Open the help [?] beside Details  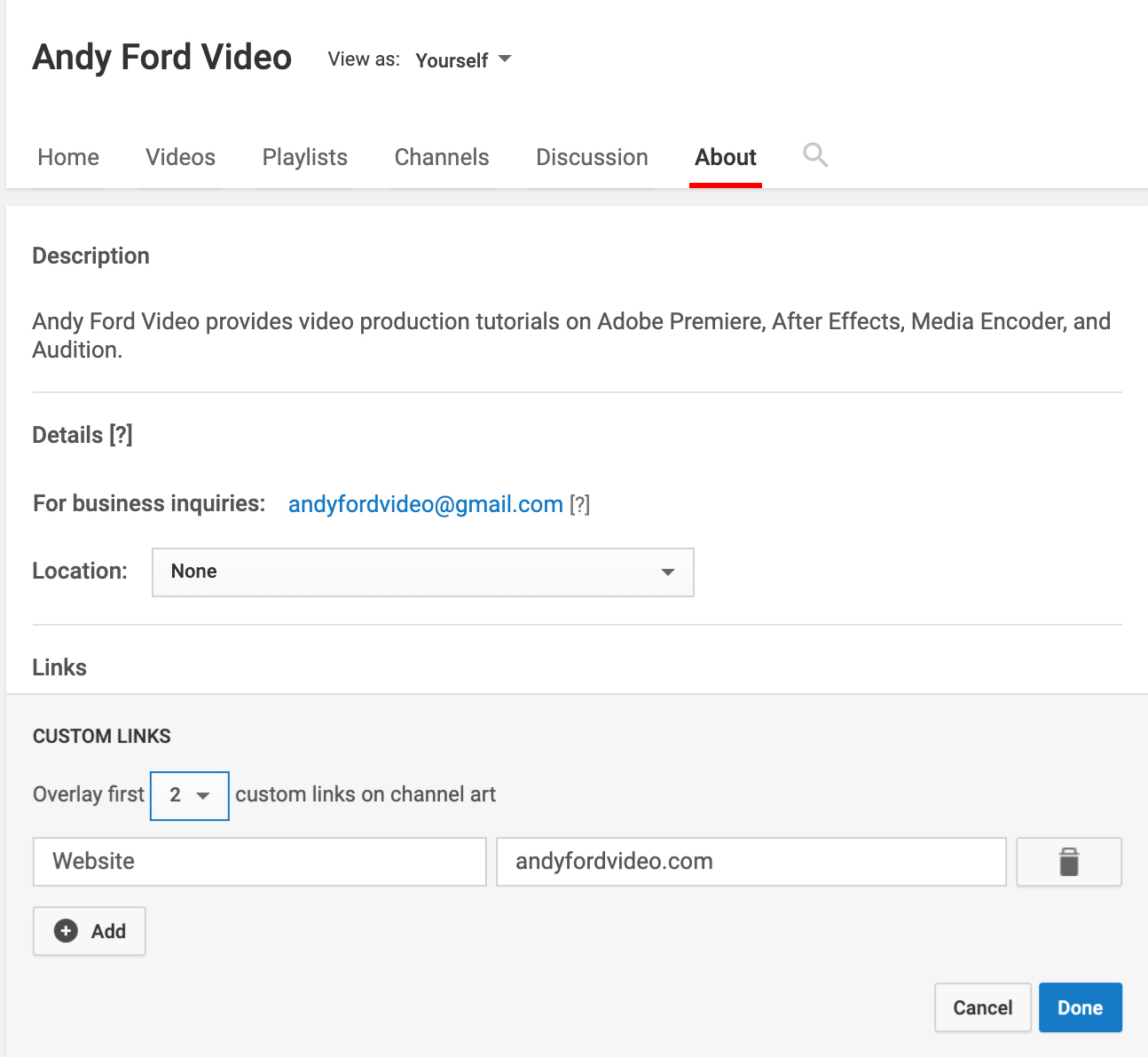click(x=122, y=435)
